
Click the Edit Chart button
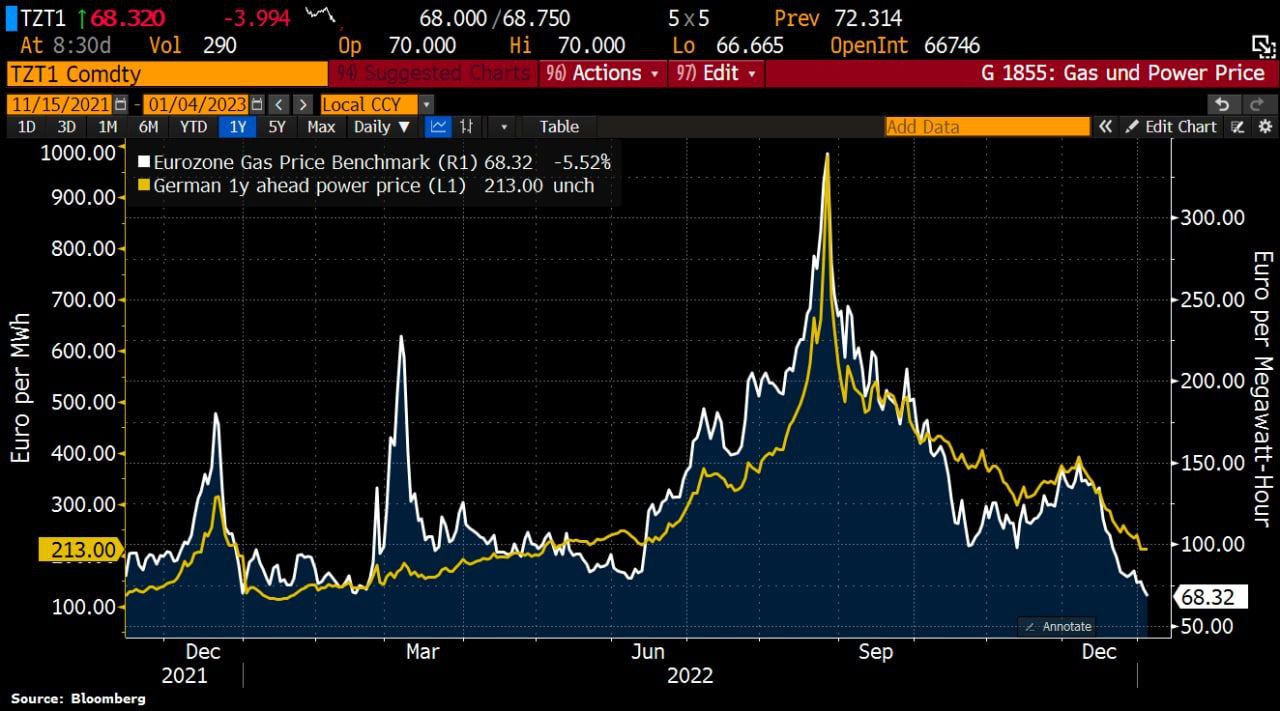point(1171,126)
